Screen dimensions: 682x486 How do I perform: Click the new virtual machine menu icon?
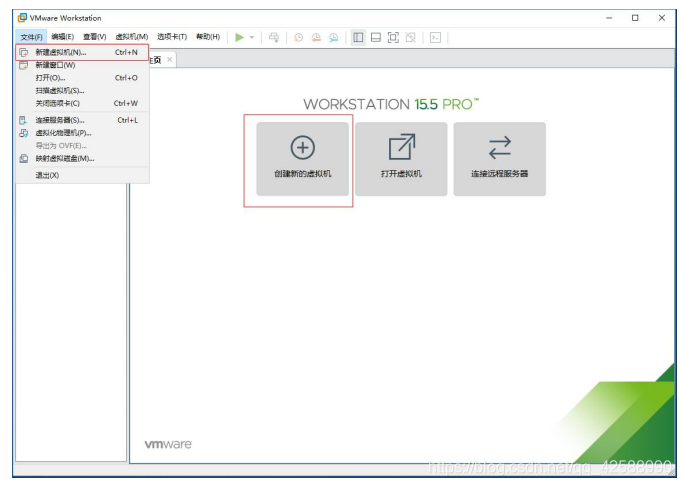(24, 52)
